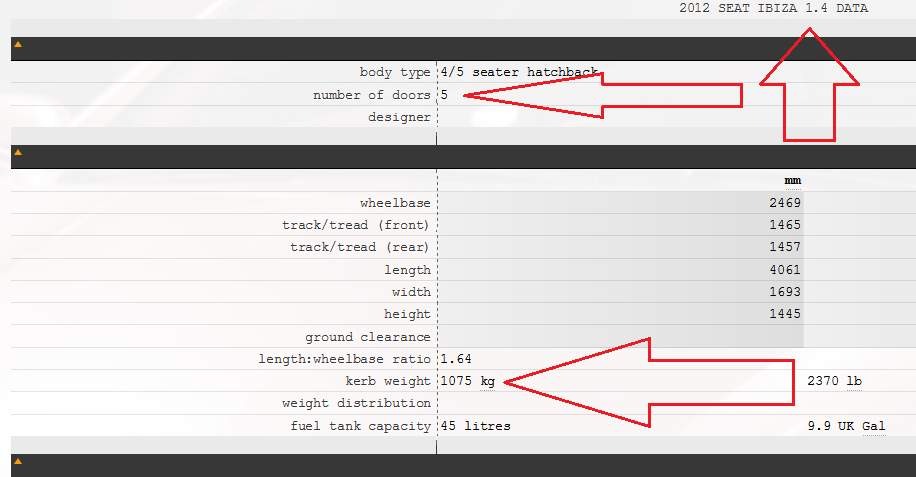
Task: Select the '9.9 UK' gallons value
Action: (831, 426)
